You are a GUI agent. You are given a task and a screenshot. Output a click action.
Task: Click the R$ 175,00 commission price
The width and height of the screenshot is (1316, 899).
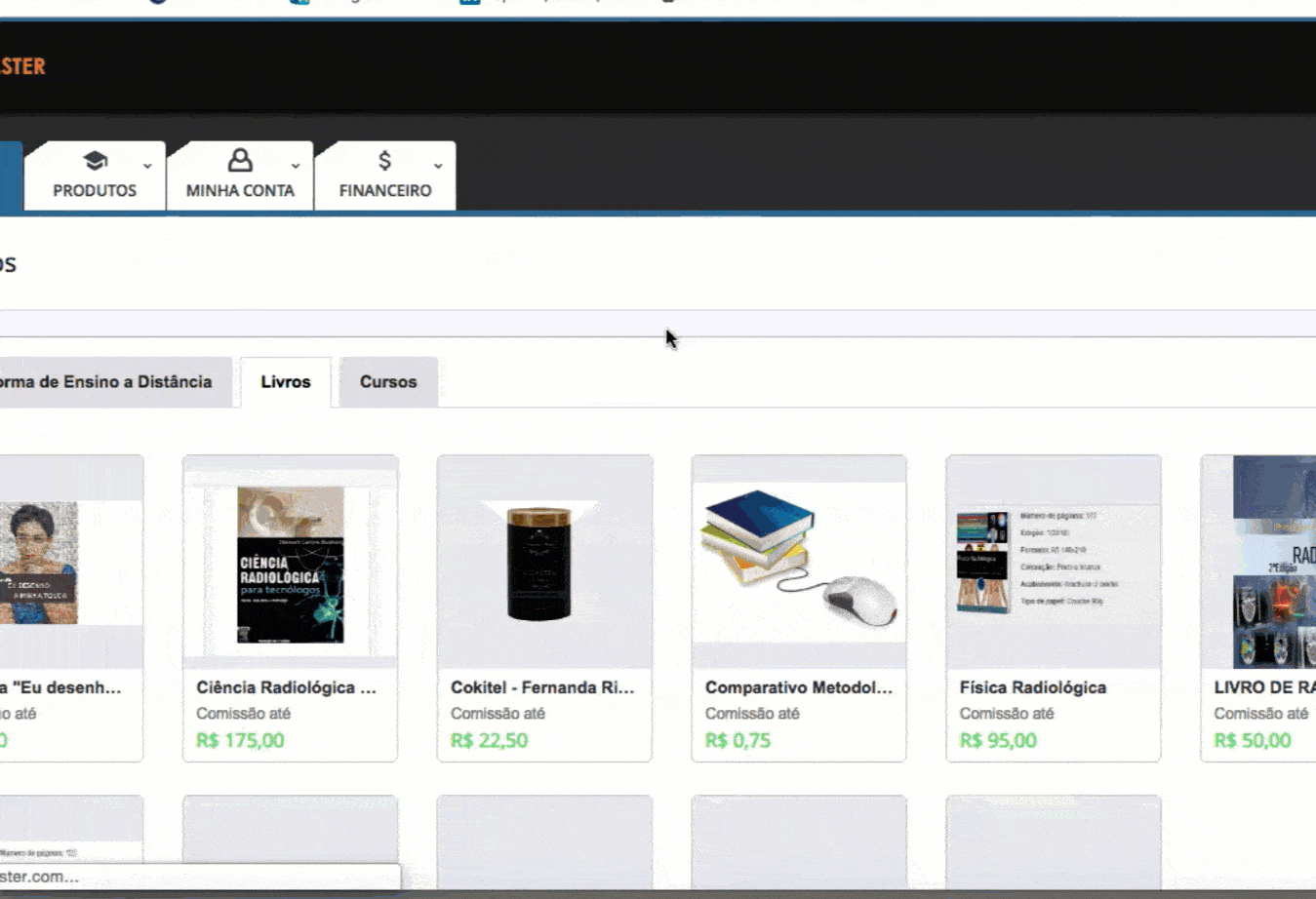coord(240,740)
